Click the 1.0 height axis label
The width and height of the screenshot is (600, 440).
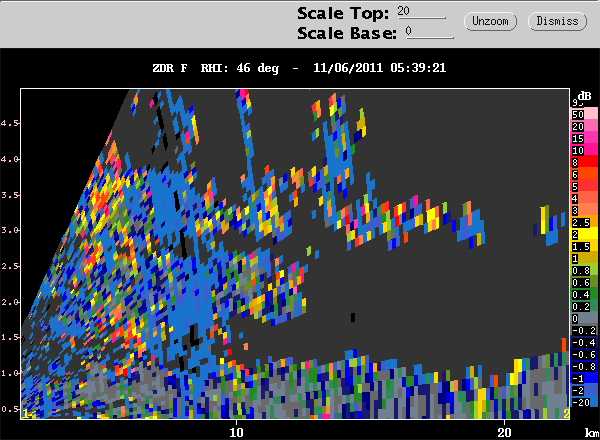pyautogui.click(x=9, y=373)
